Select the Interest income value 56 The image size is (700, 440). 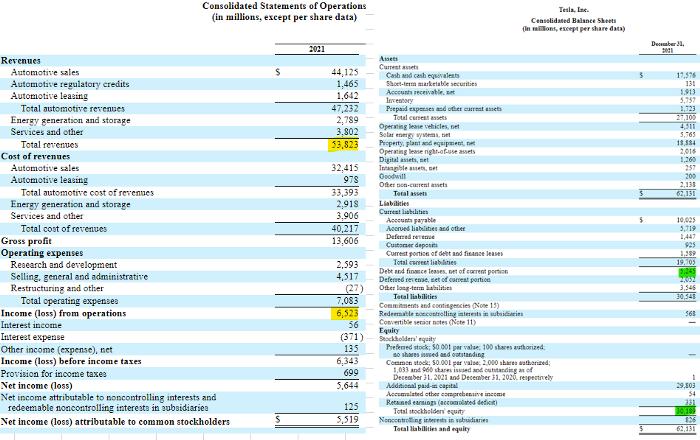tap(354, 325)
